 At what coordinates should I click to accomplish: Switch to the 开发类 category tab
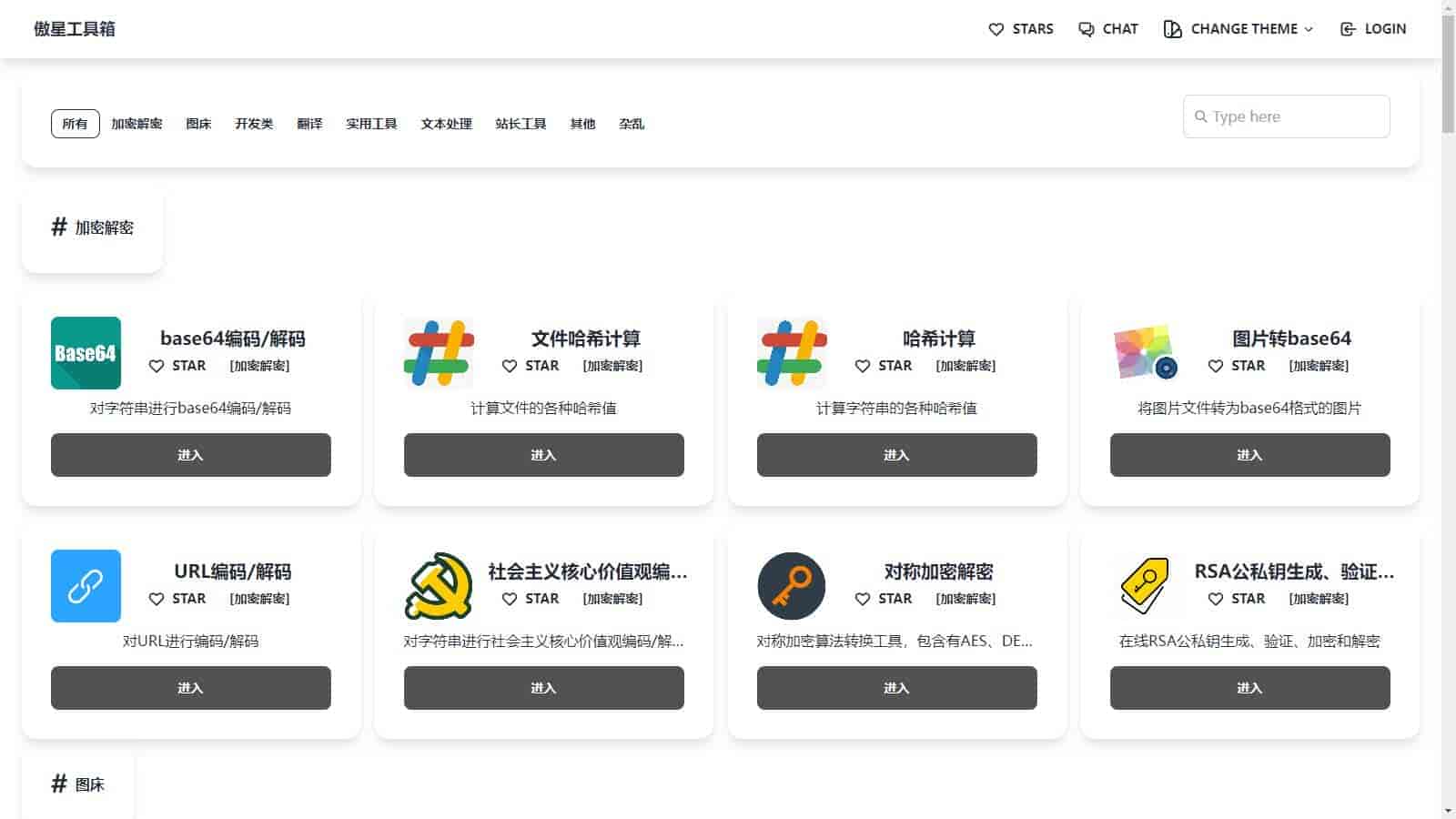click(x=254, y=124)
